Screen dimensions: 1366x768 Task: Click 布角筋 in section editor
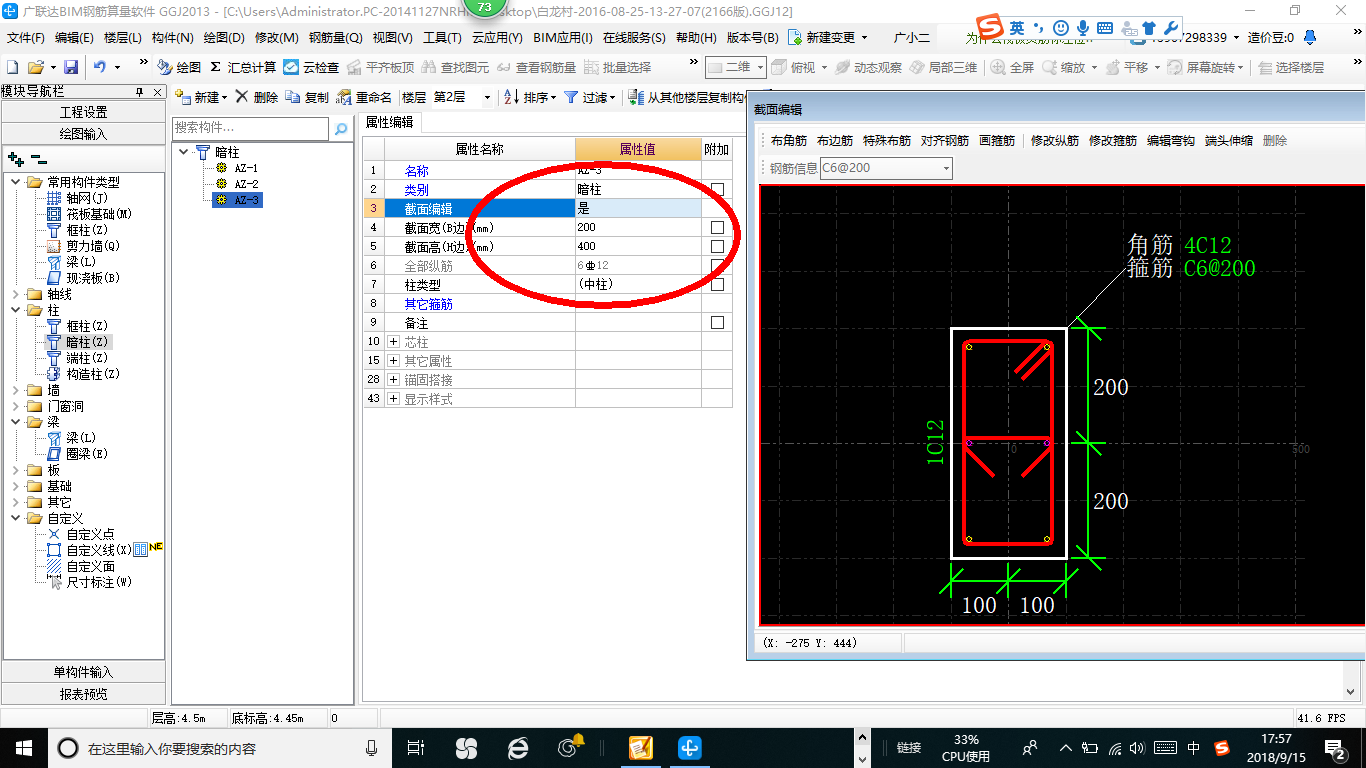click(788, 141)
